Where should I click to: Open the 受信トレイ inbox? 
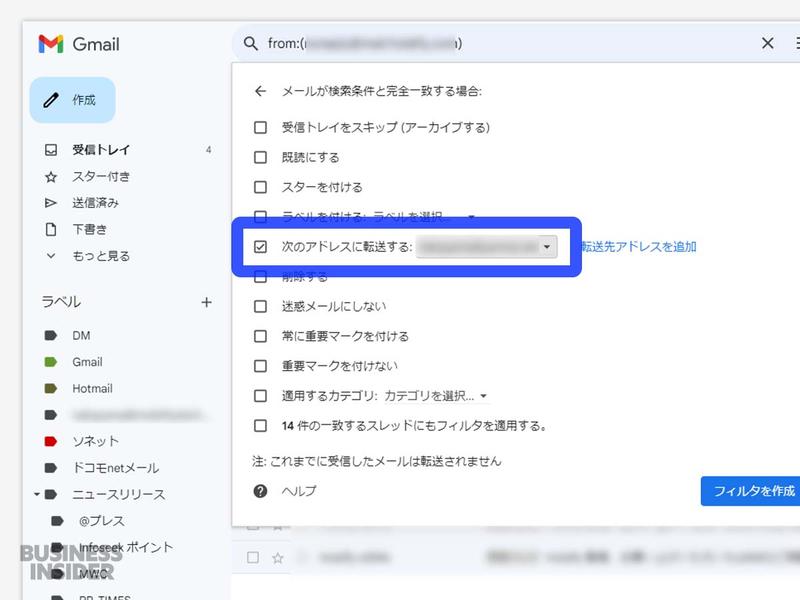[101, 150]
